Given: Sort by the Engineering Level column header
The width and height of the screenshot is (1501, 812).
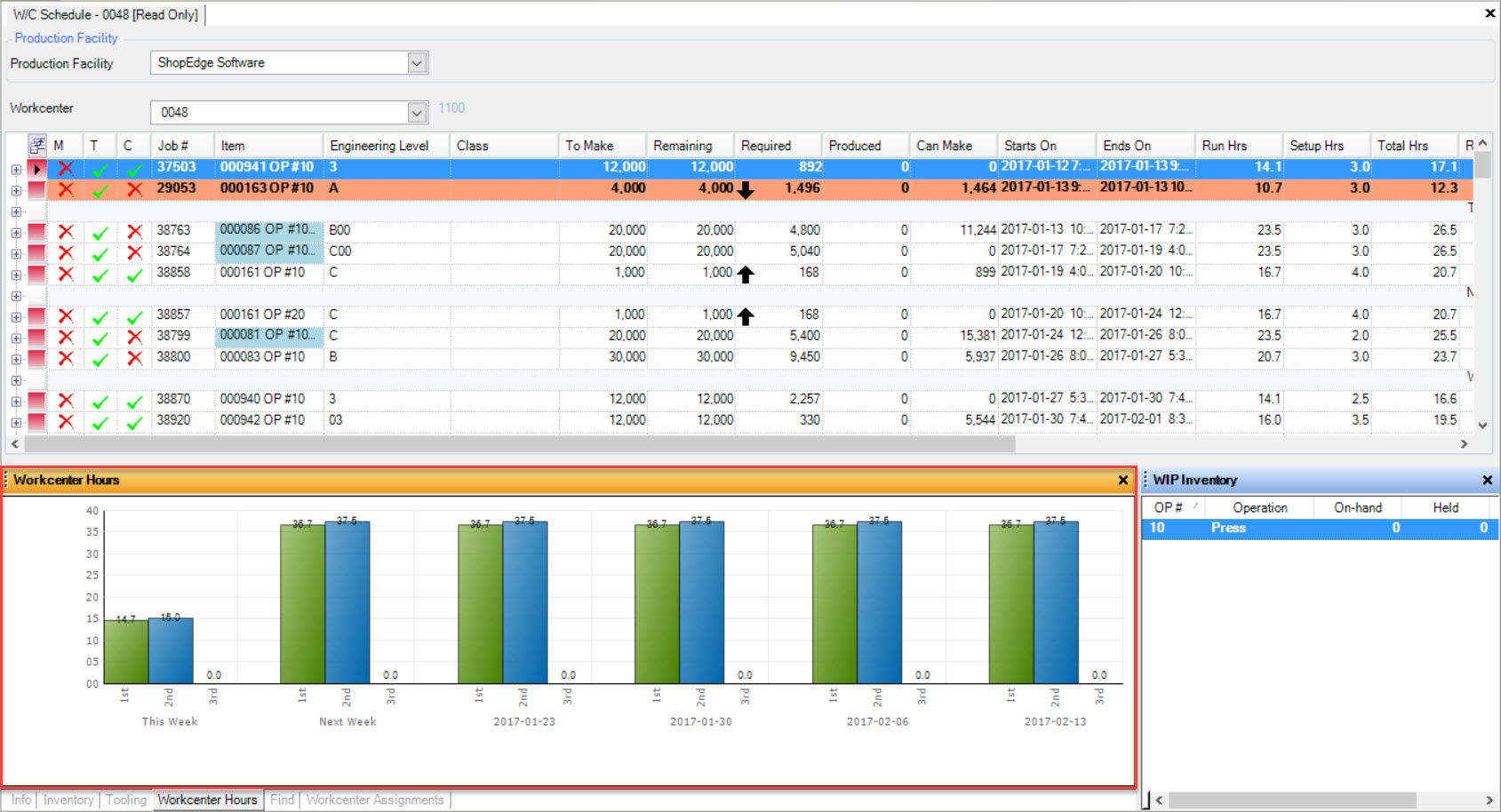Looking at the screenshot, I should pos(387,146).
